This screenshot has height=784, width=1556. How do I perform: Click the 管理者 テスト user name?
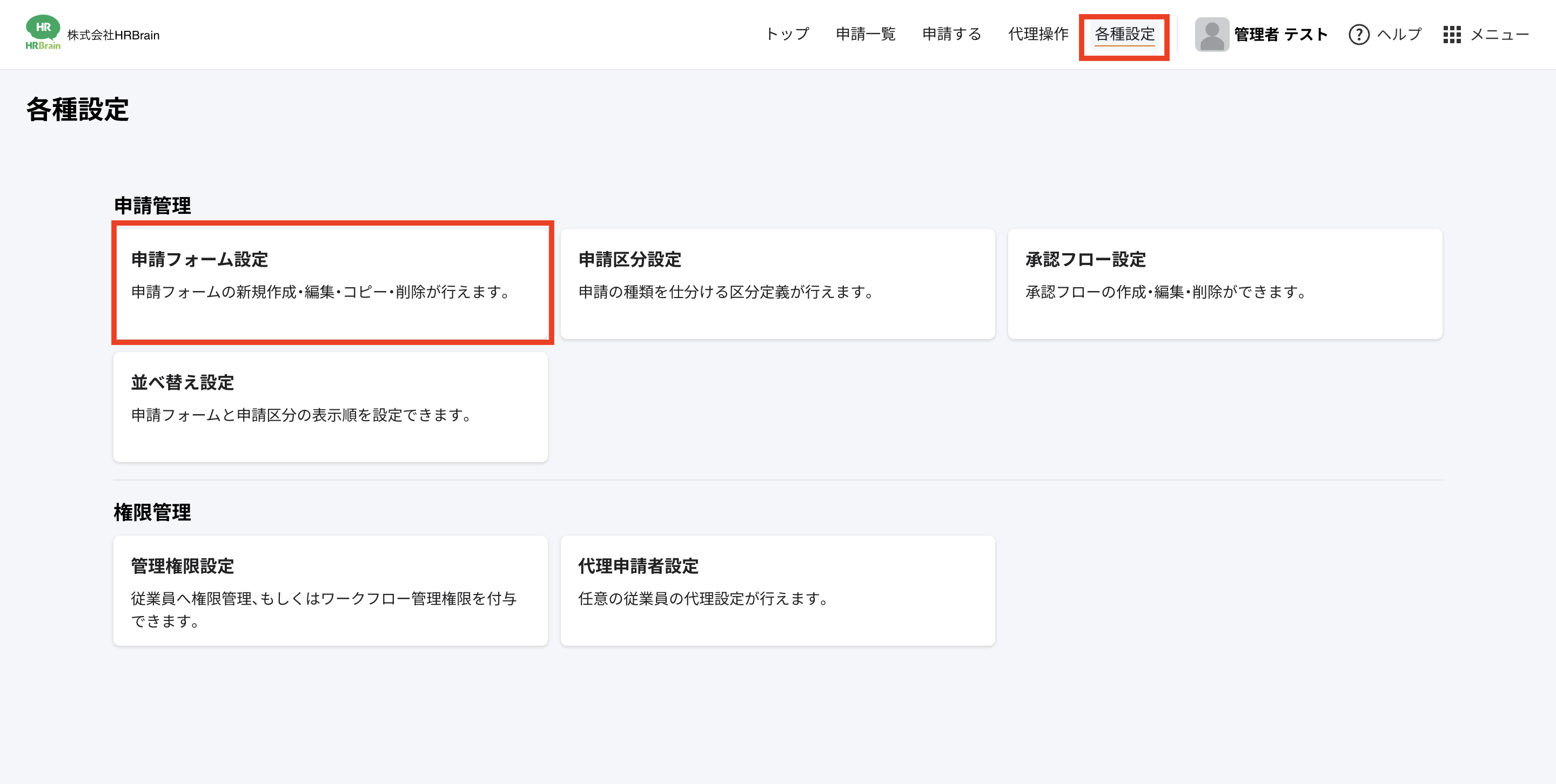(x=1280, y=35)
